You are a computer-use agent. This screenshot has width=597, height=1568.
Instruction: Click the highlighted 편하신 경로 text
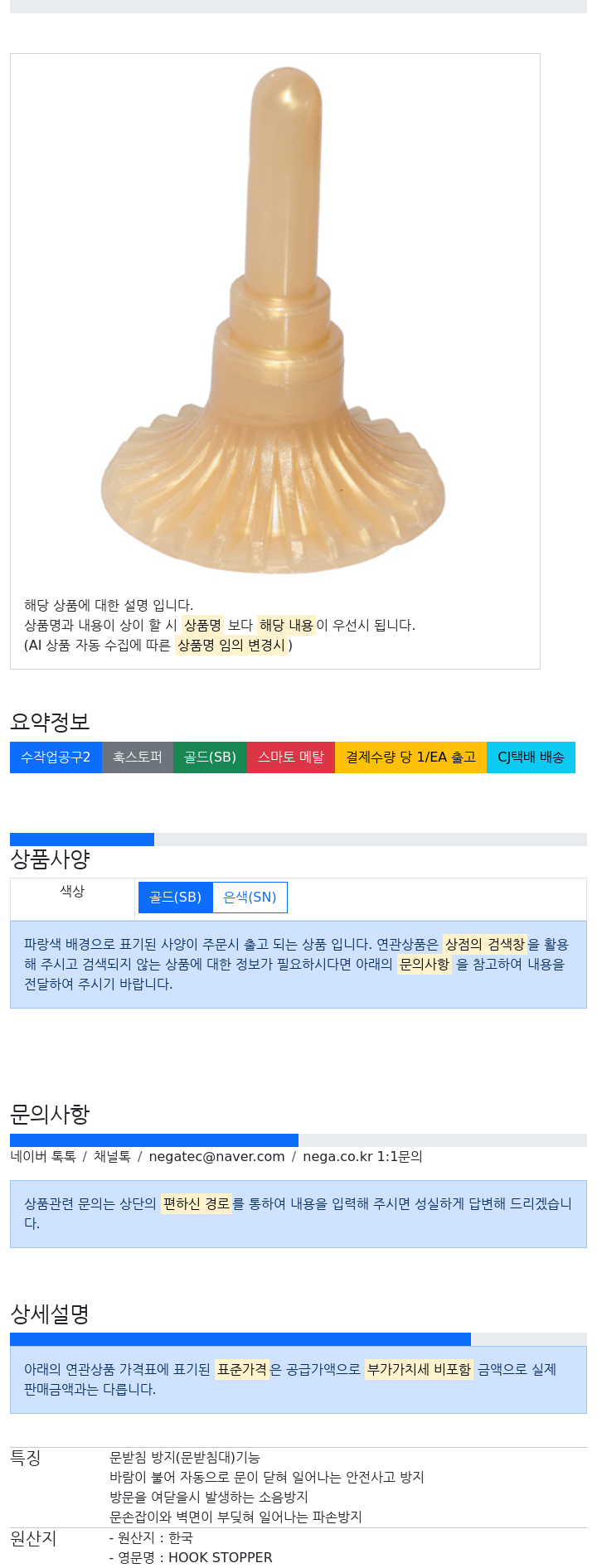(x=197, y=1203)
